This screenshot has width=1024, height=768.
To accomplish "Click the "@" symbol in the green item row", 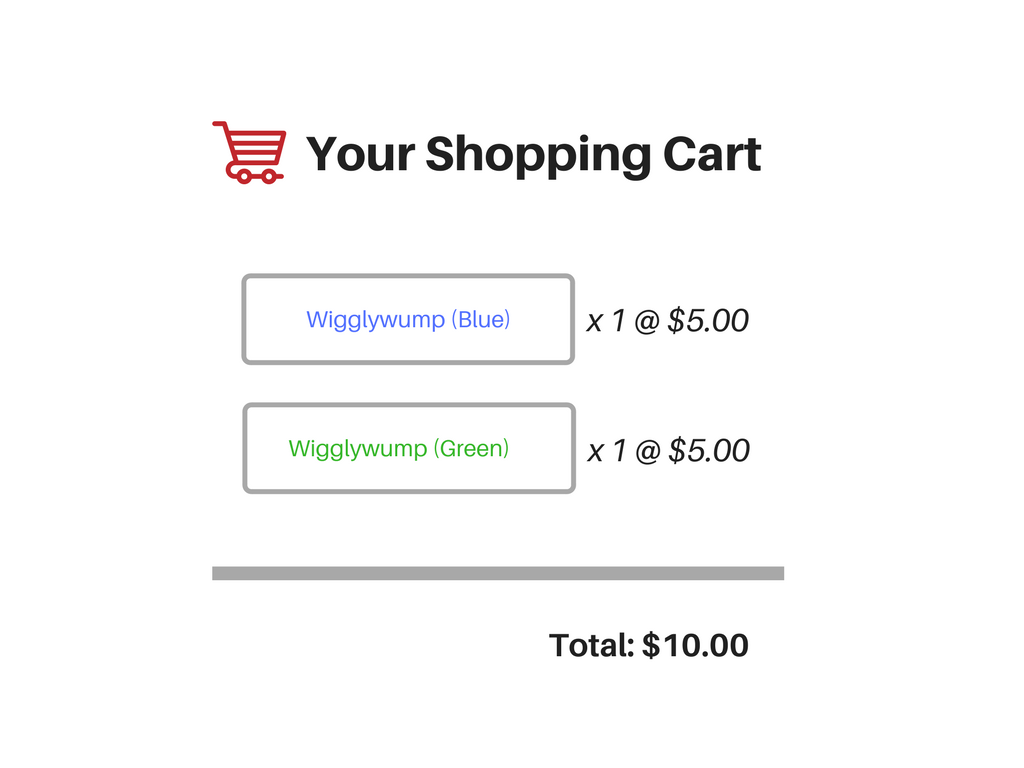I will 648,451.
